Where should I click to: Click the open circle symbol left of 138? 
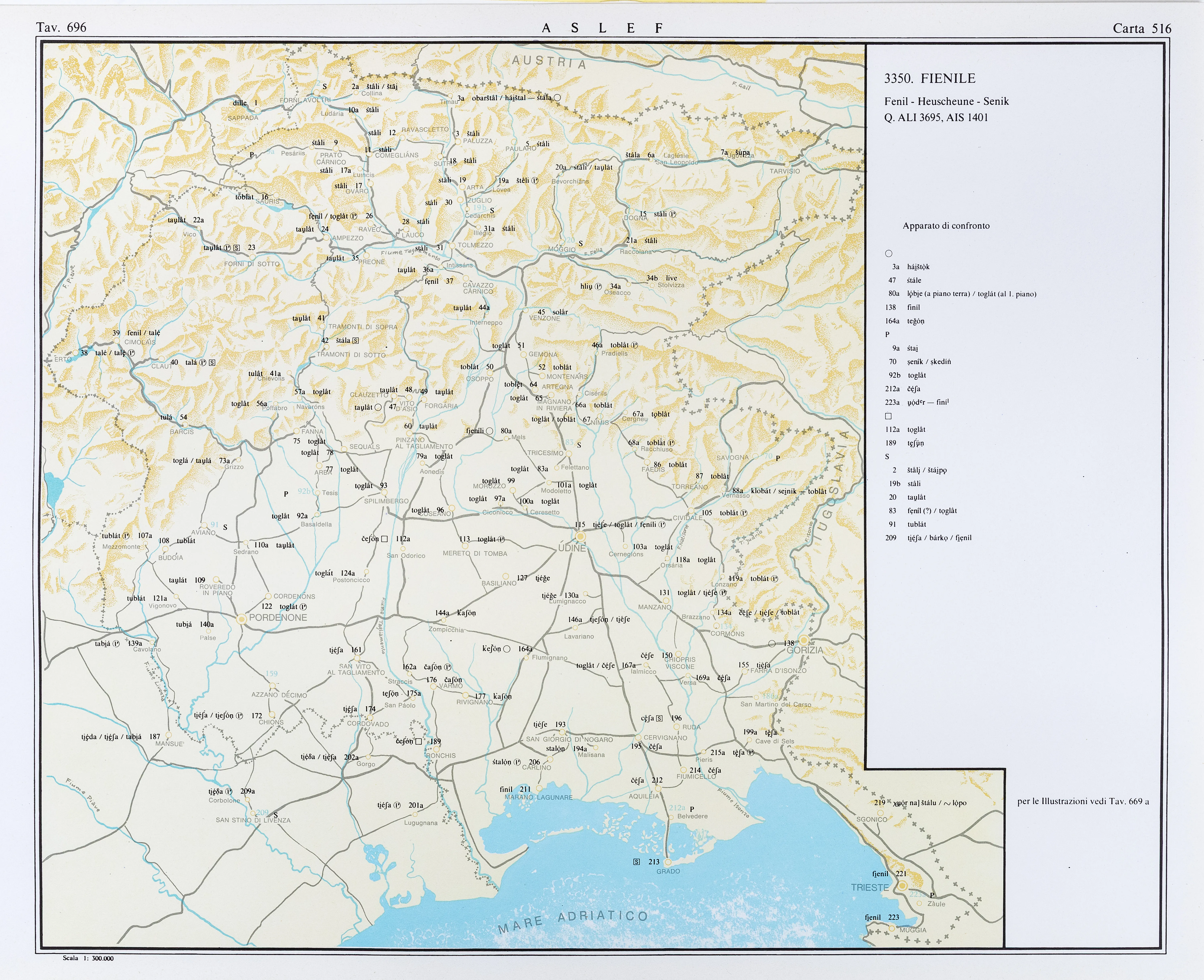(772, 644)
